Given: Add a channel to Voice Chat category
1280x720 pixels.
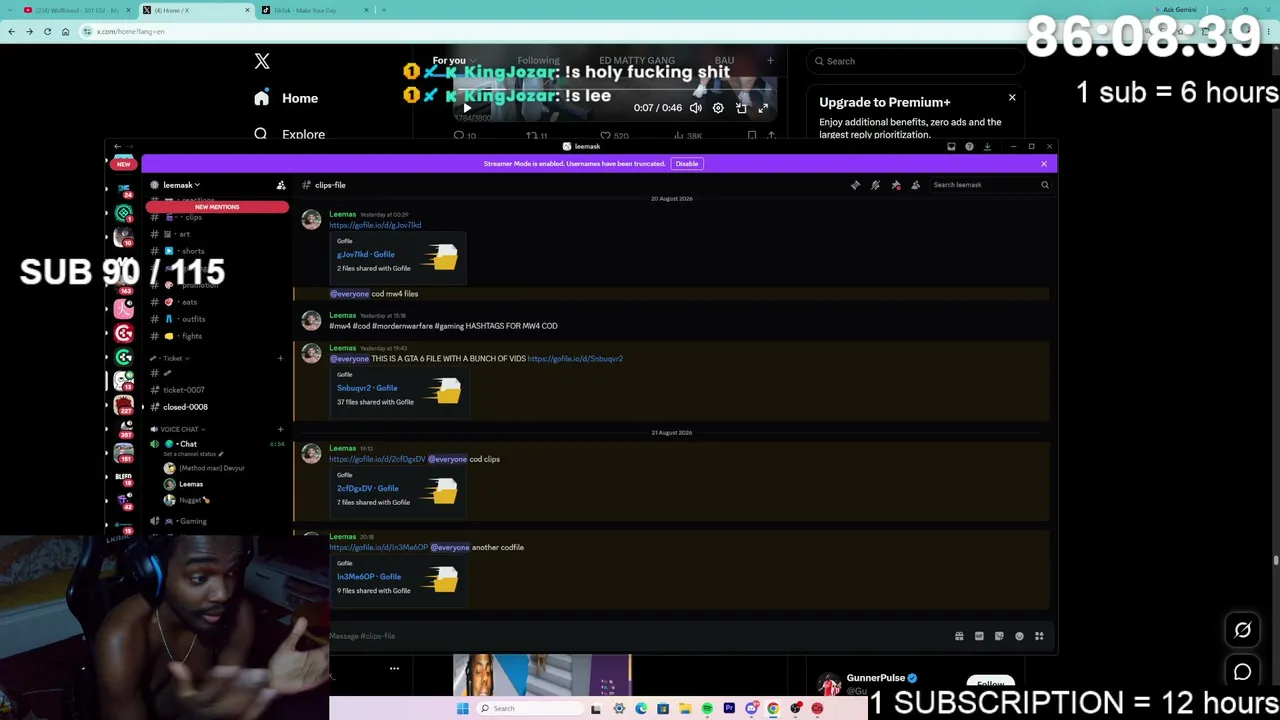Looking at the screenshot, I should click(x=280, y=429).
